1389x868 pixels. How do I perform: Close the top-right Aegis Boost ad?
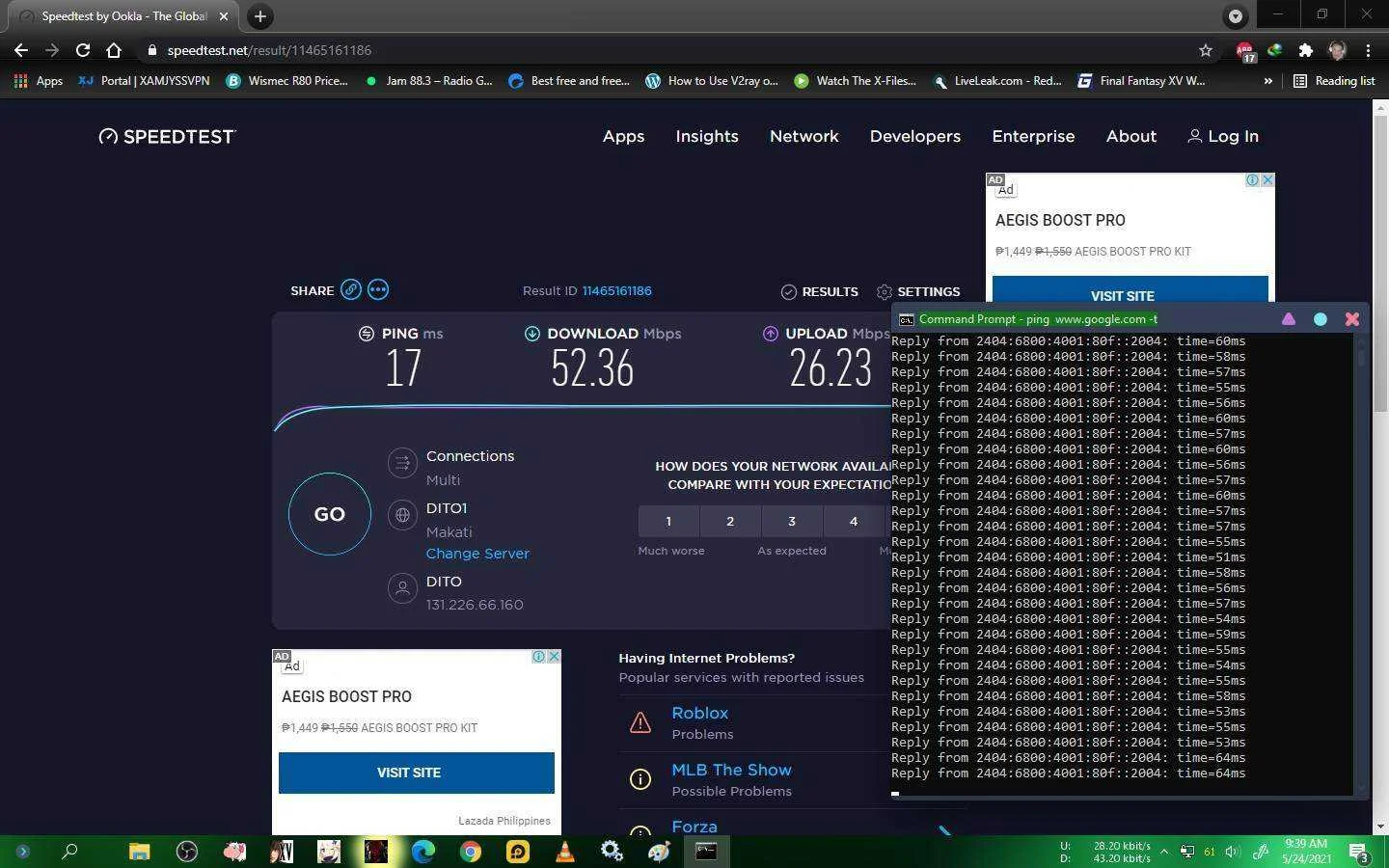1267,180
